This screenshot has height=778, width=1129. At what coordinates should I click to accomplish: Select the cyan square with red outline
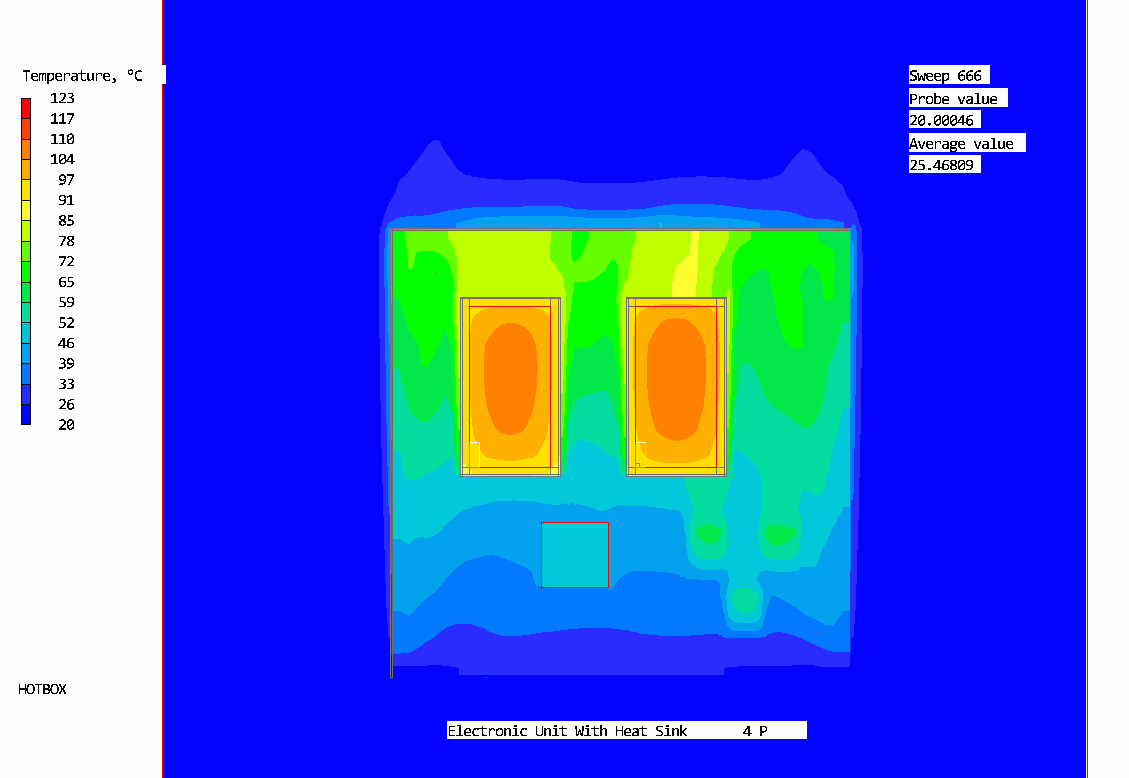(x=575, y=555)
